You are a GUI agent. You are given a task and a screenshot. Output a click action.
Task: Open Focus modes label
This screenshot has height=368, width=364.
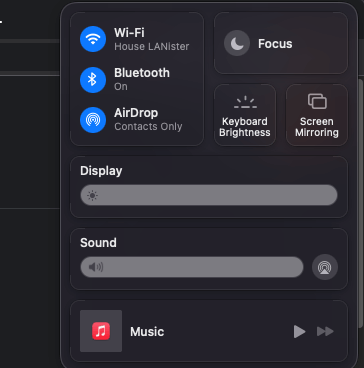[275, 44]
